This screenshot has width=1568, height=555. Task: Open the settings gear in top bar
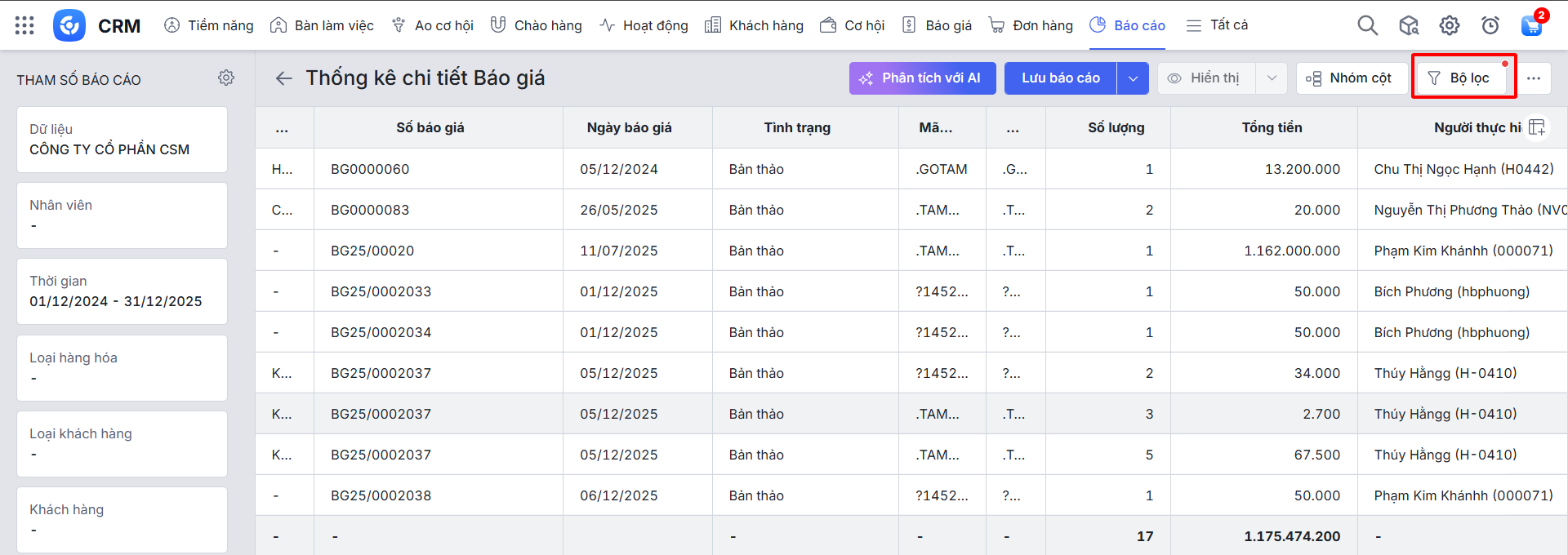pyautogui.click(x=1449, y=25)
